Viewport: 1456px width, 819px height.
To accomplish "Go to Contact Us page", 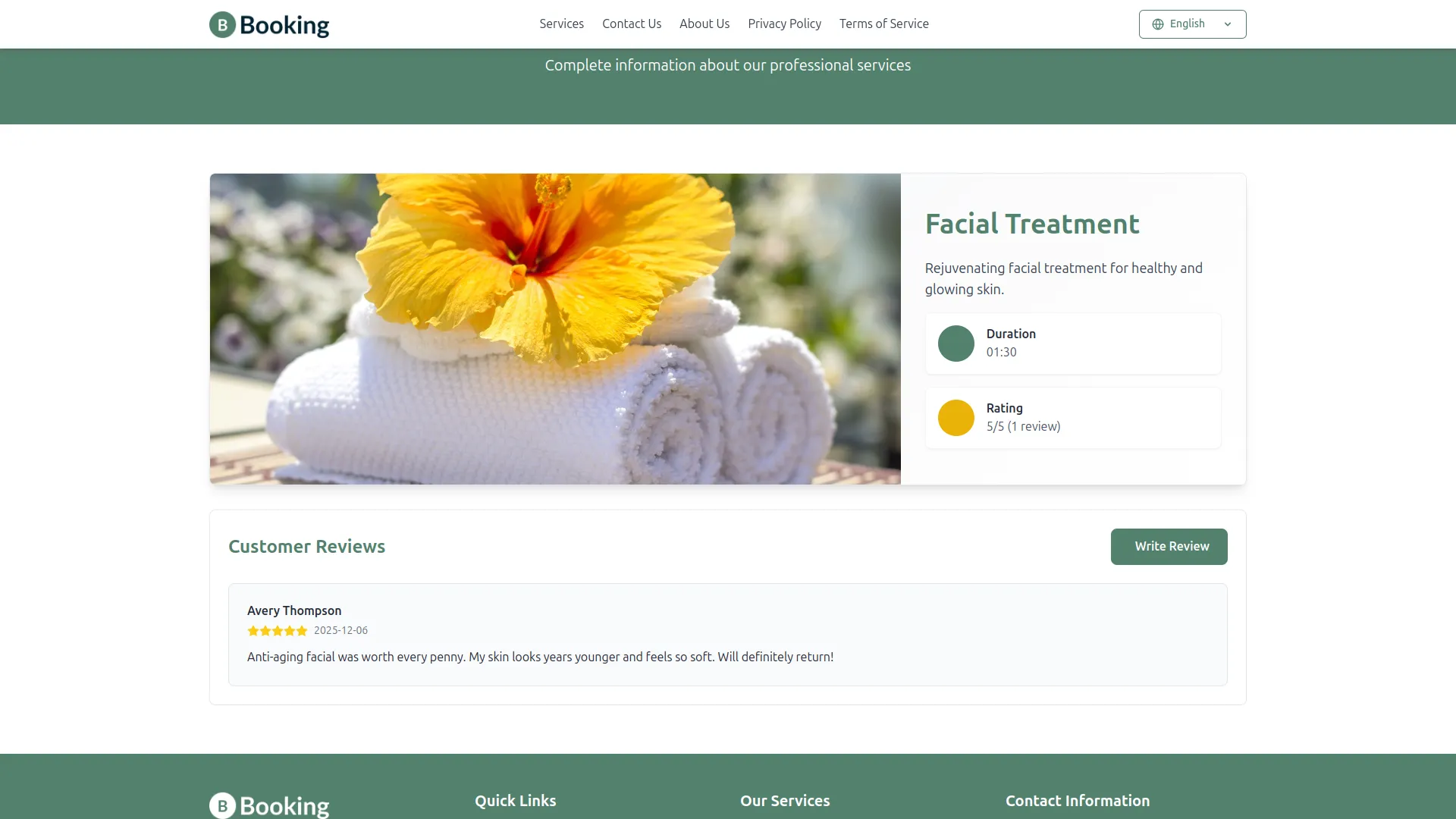I will (631, 24).
